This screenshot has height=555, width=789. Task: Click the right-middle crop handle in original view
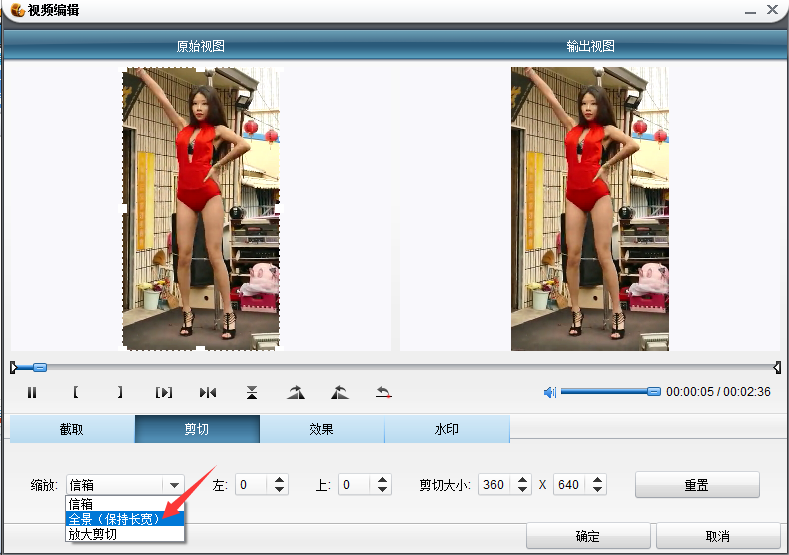click(x=279, y=208)
